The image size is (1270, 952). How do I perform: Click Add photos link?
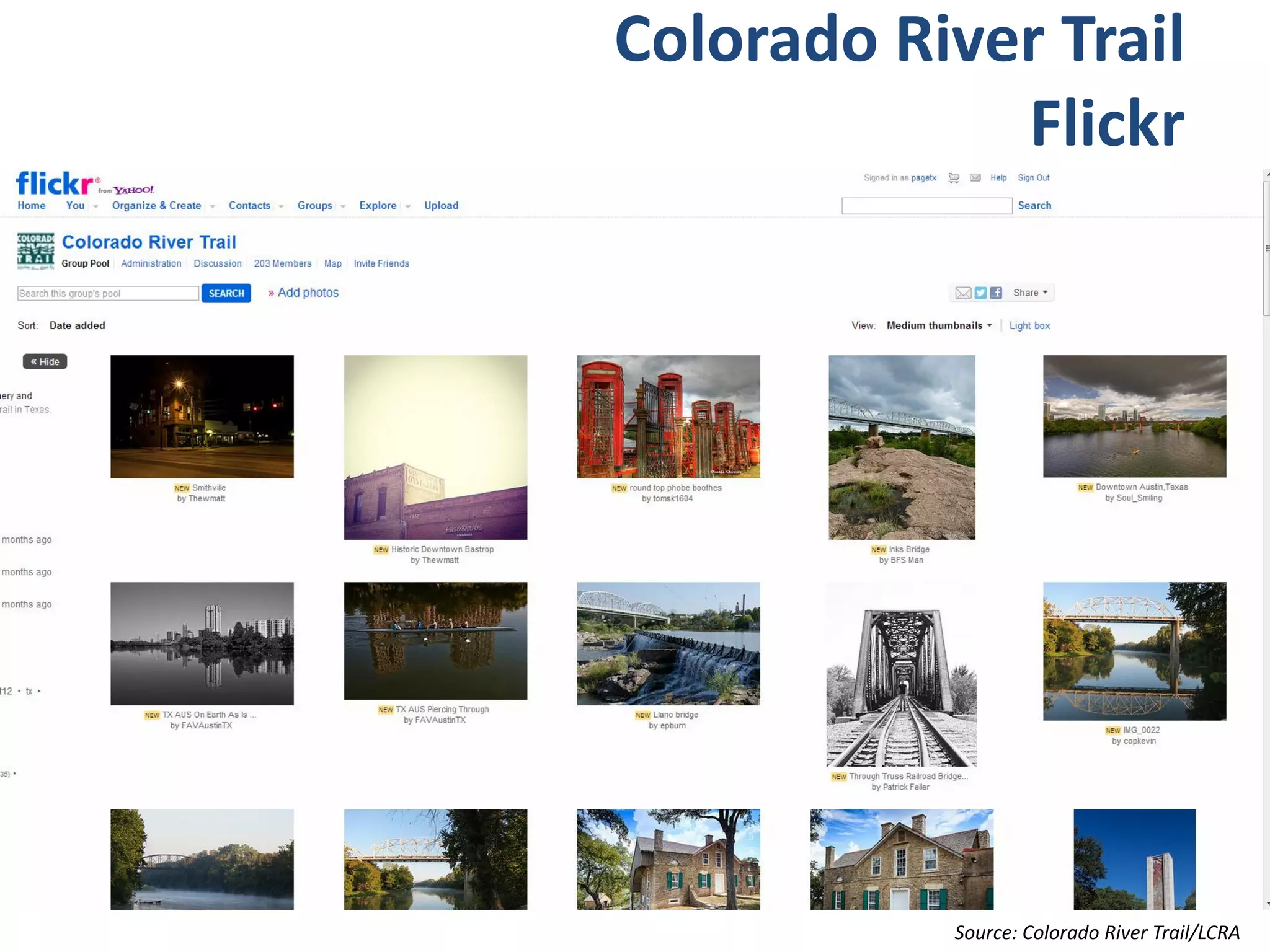click(308, 293)
